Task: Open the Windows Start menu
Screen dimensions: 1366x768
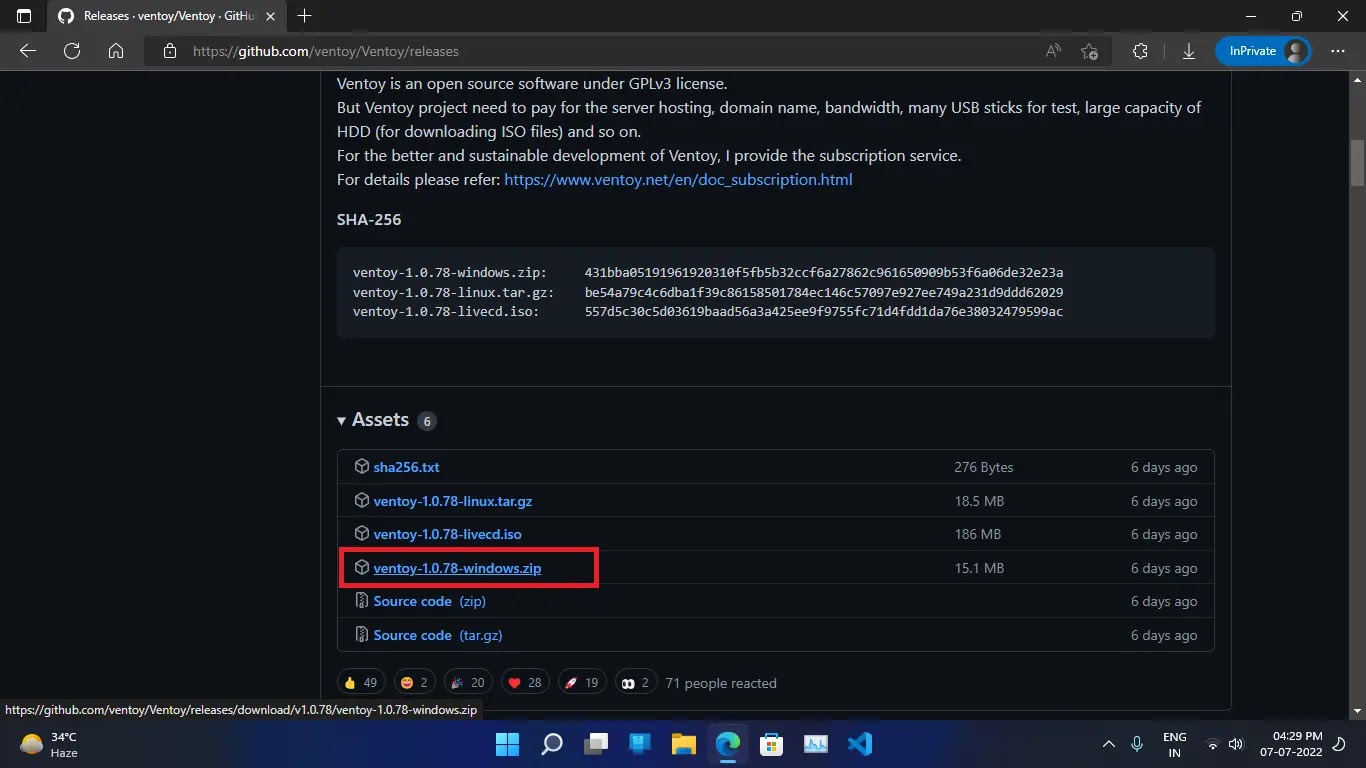Action: pyautogui.click(x=508, y=744)
